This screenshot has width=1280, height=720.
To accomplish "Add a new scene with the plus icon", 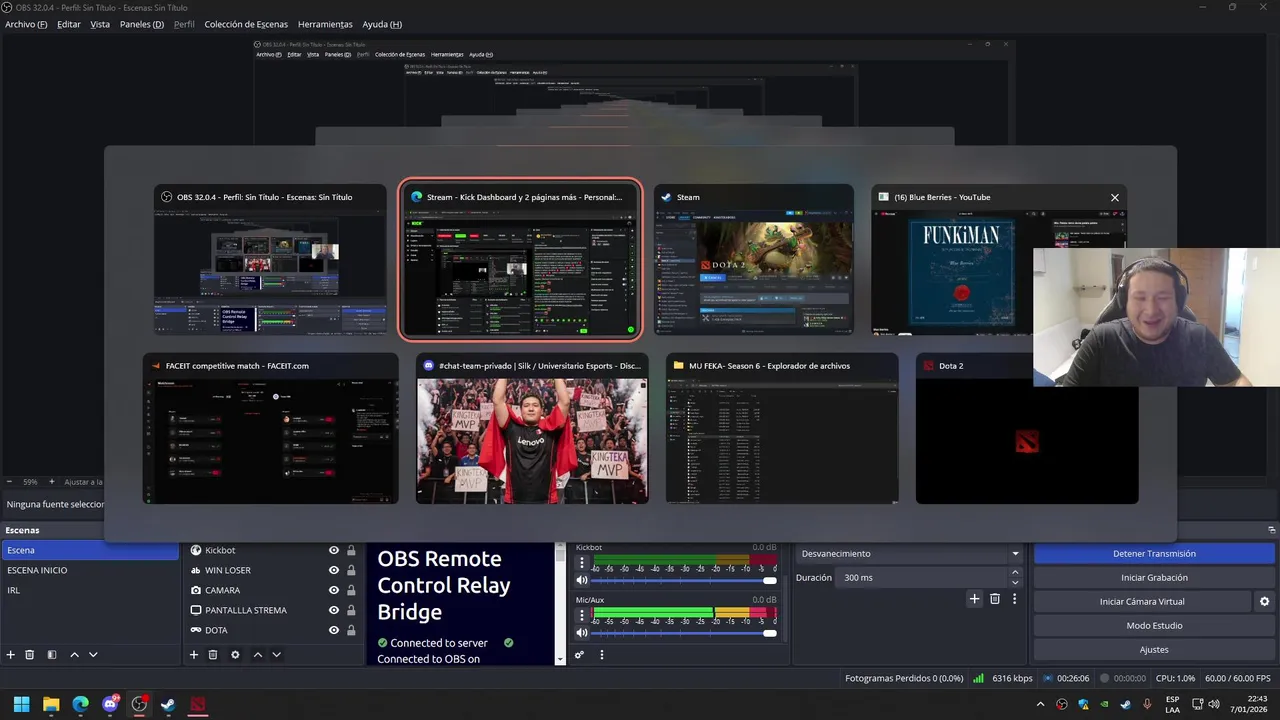I will pos(11,655).
